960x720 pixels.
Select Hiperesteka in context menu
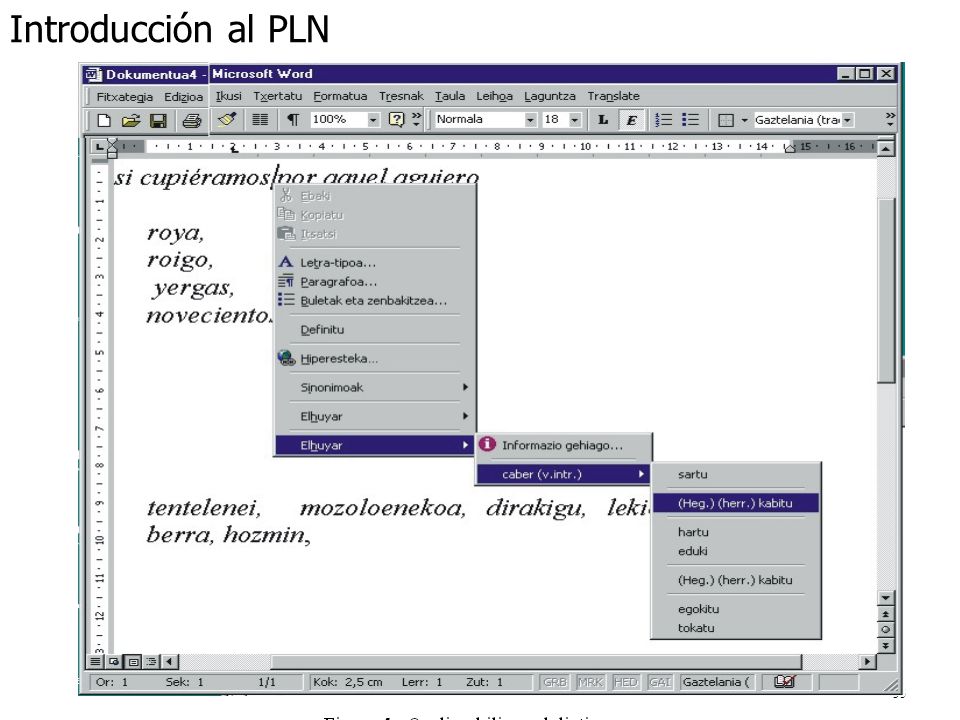tap(374, 358)
